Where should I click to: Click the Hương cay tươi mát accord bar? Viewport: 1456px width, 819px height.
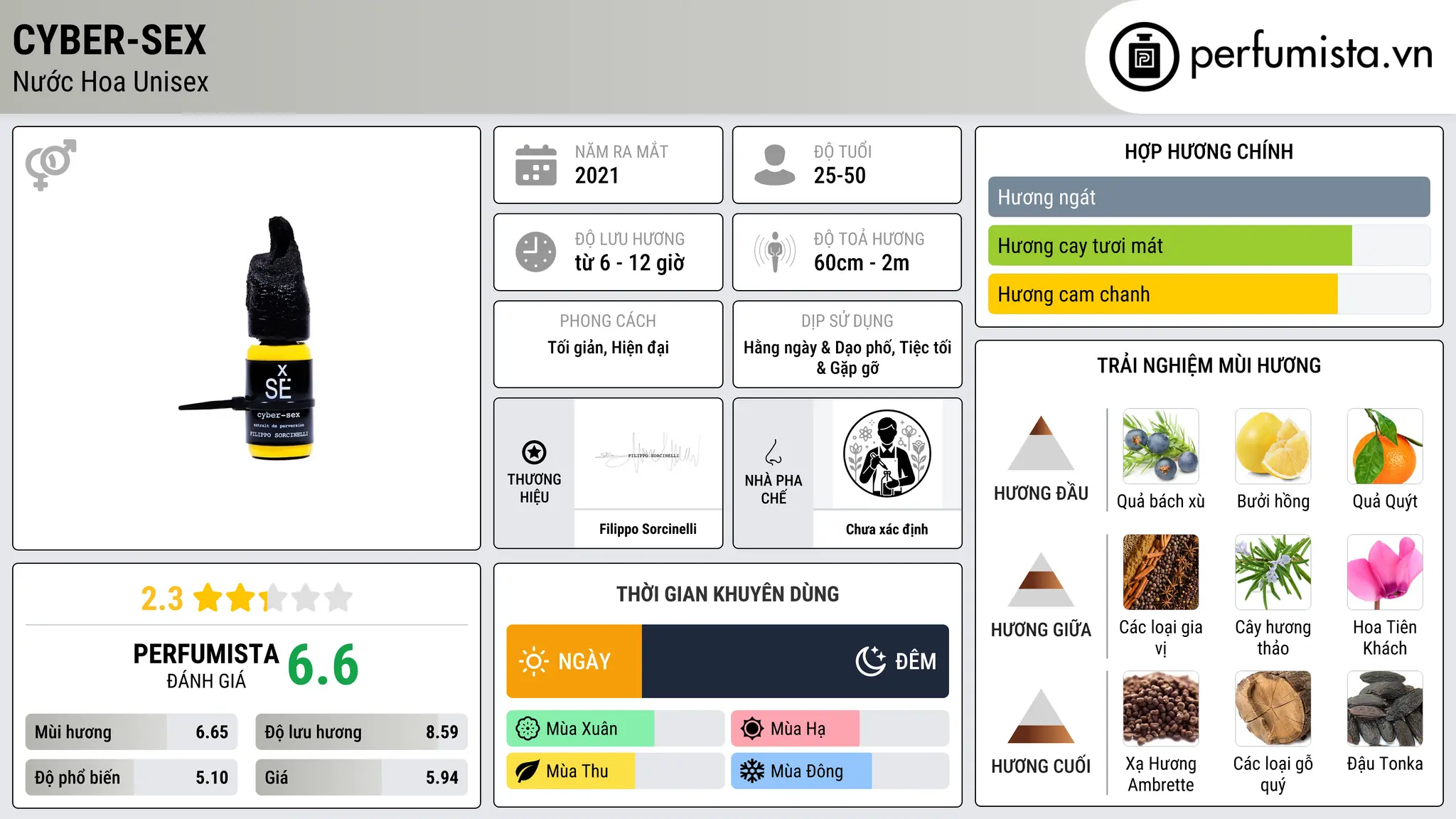(1209, 245)
